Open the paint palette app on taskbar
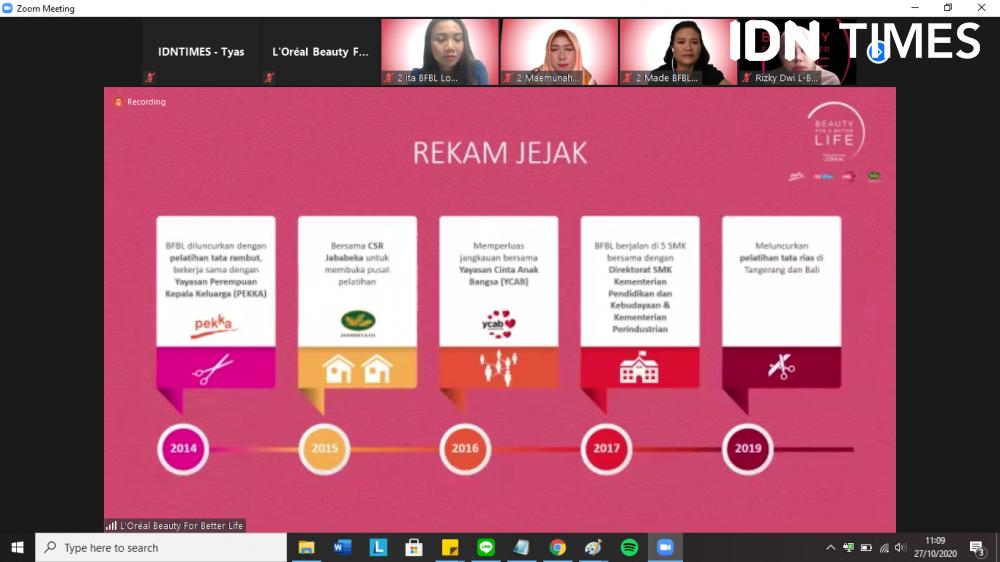Image resolution: width=1000 pixels, height=562 pixels. (593, 547)
